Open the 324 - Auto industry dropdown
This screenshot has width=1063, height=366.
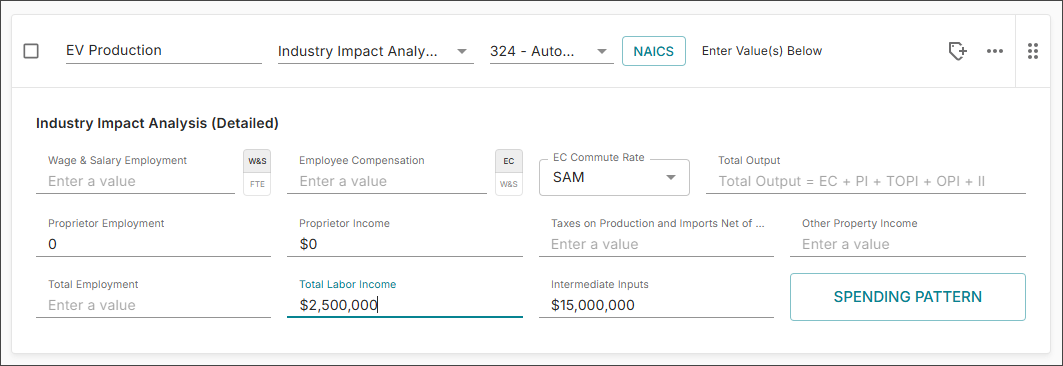click(552, 51)
